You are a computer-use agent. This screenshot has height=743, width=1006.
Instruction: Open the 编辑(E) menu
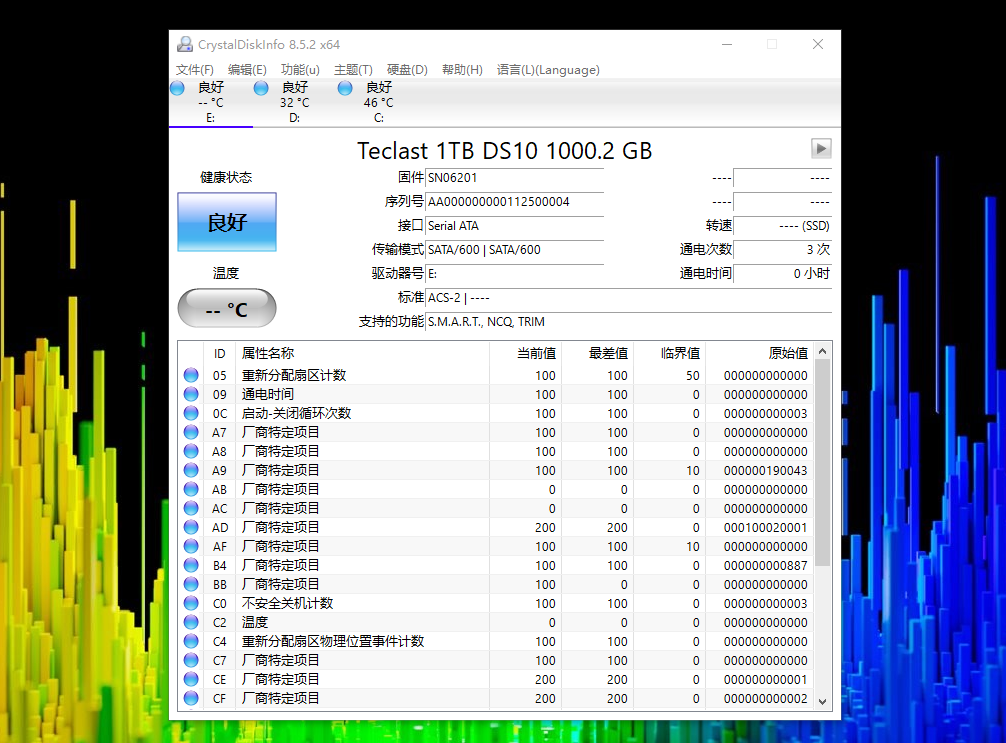[x=247, y=69]
